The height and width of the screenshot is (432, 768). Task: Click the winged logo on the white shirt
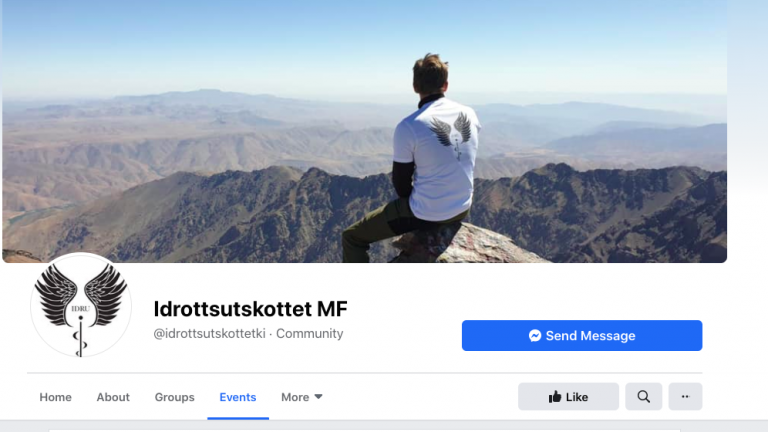pos(453,133)
